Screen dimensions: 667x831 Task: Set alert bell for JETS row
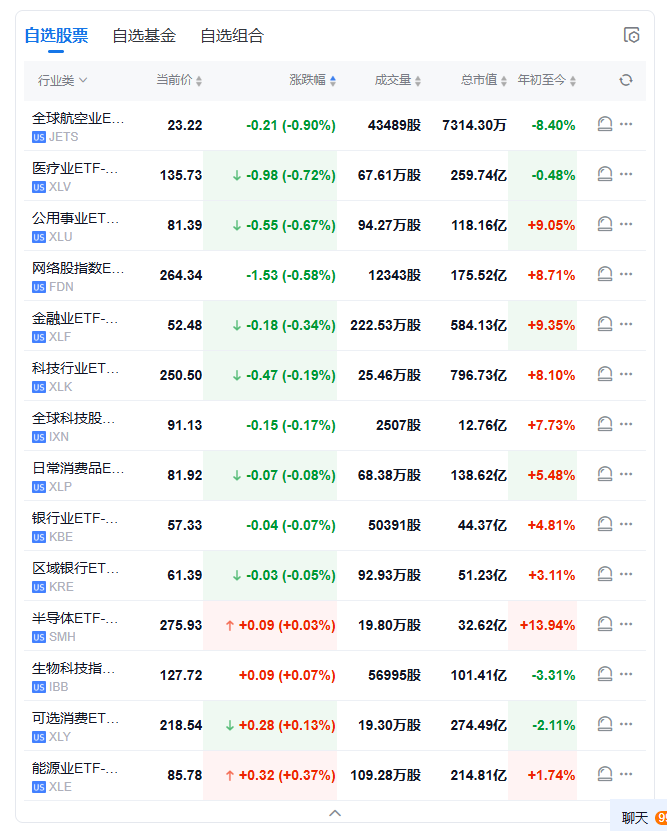click(604, 125)
